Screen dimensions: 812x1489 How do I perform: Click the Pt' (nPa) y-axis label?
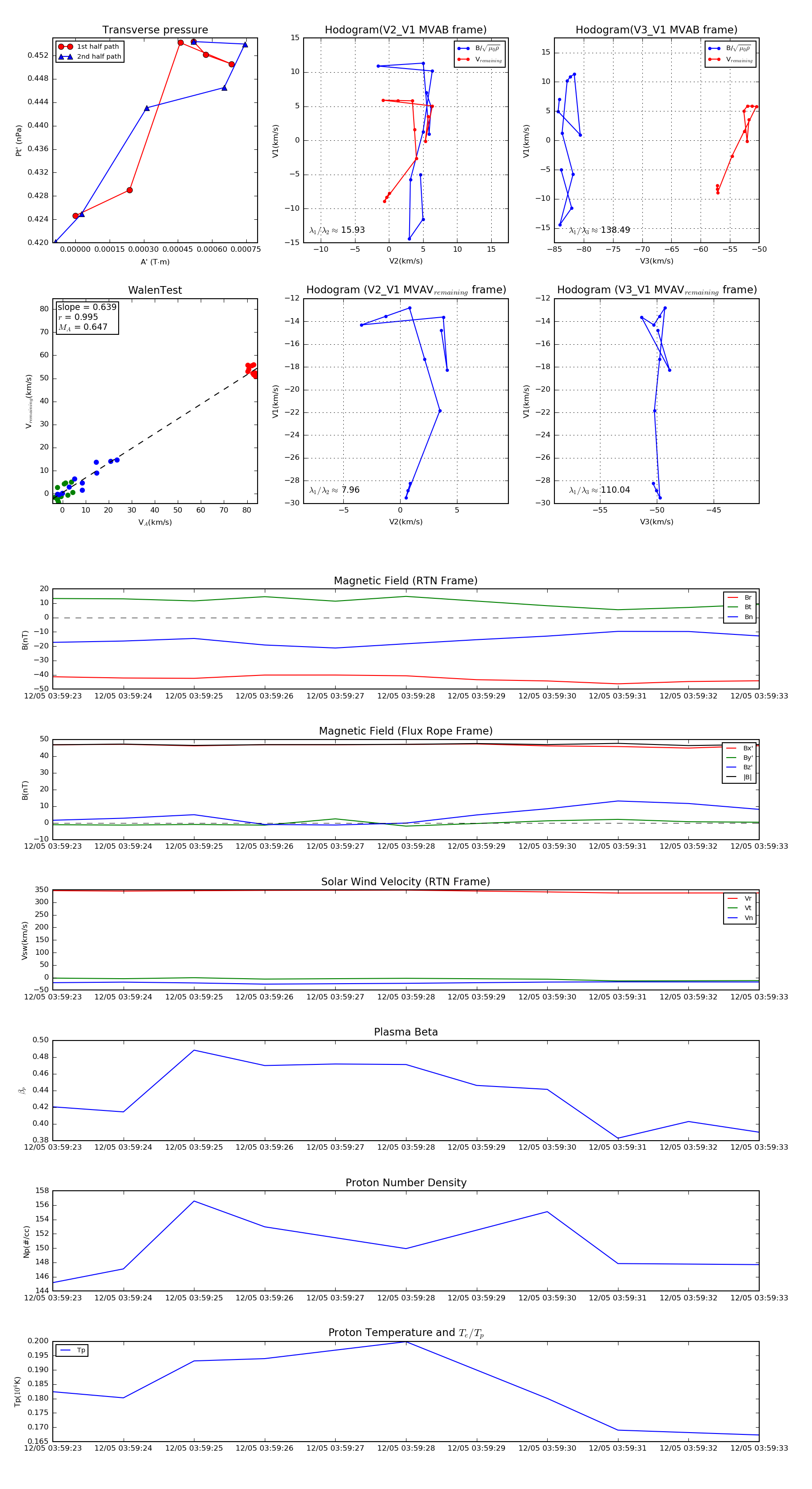point(18,140)
